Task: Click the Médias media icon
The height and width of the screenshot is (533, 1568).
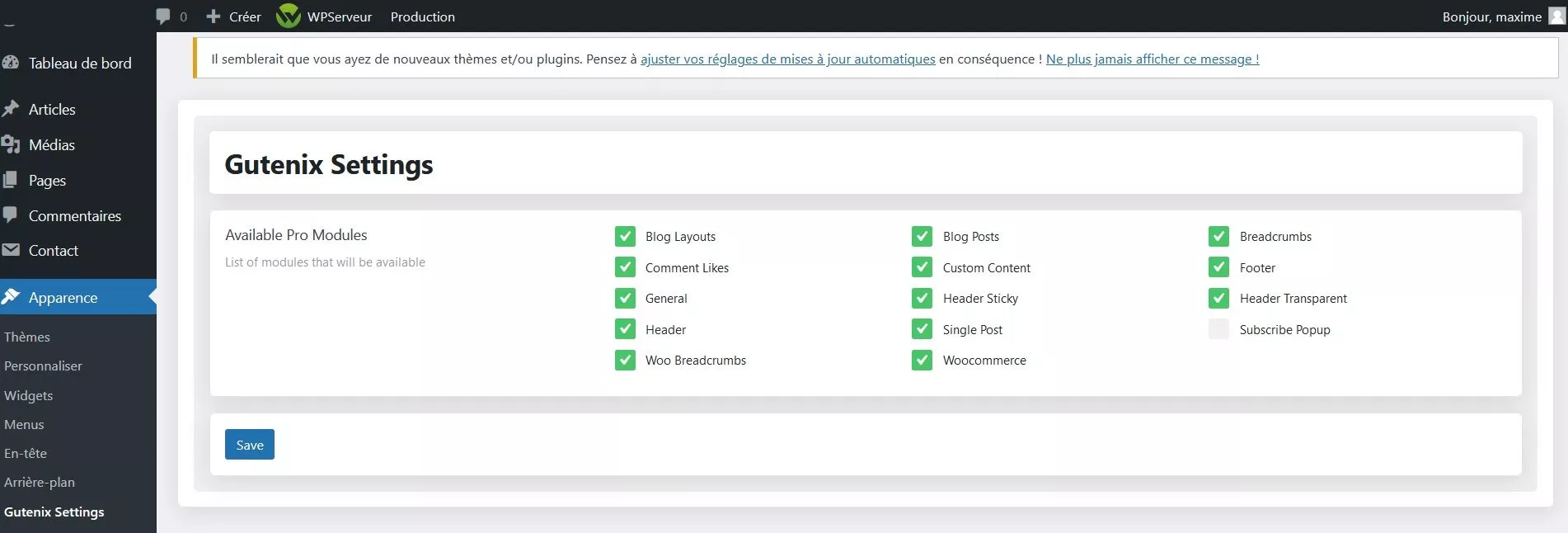Action: pyautogui.click(x=10, y=144)
